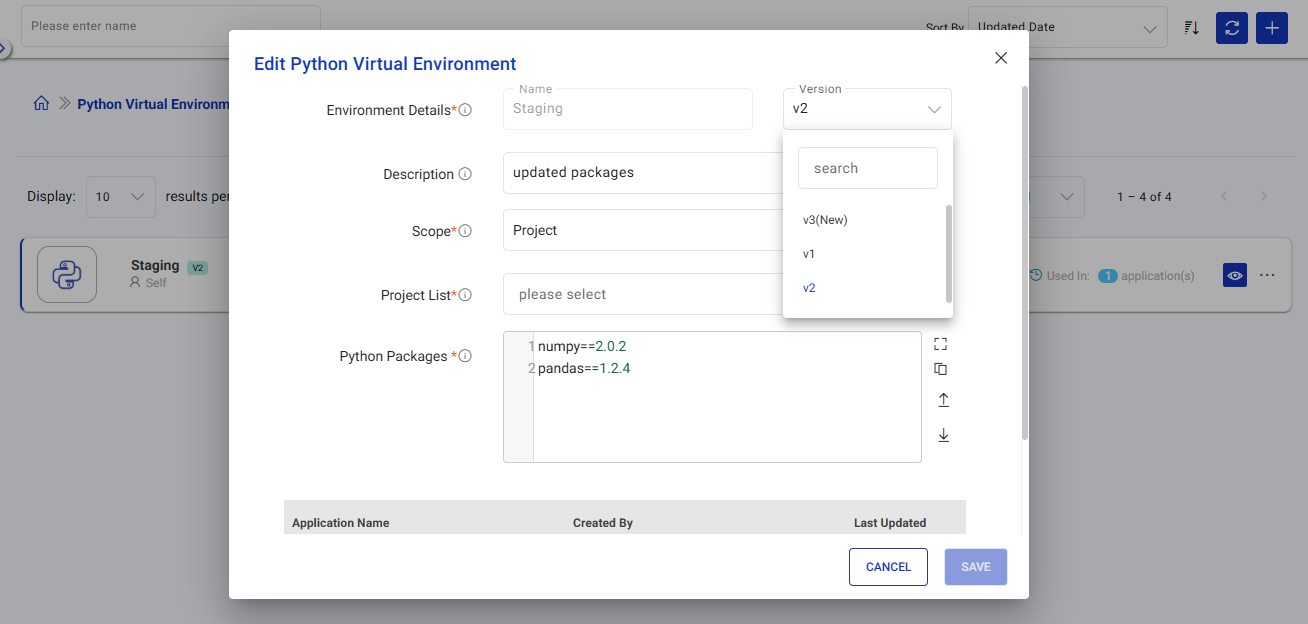
Task: Click the version list scrollbar
Action: pos(948,254)
